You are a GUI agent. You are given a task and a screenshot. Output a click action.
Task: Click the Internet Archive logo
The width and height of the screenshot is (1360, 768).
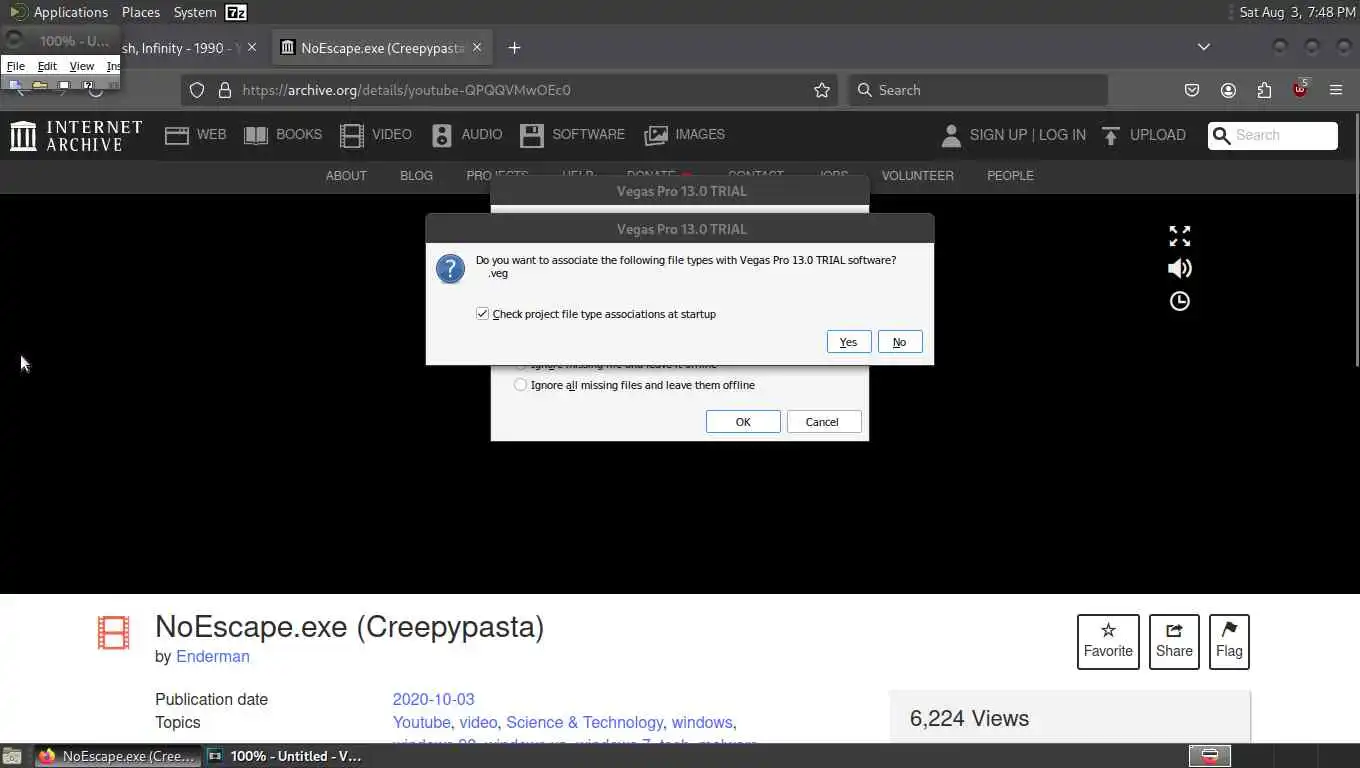pos(76,136)
